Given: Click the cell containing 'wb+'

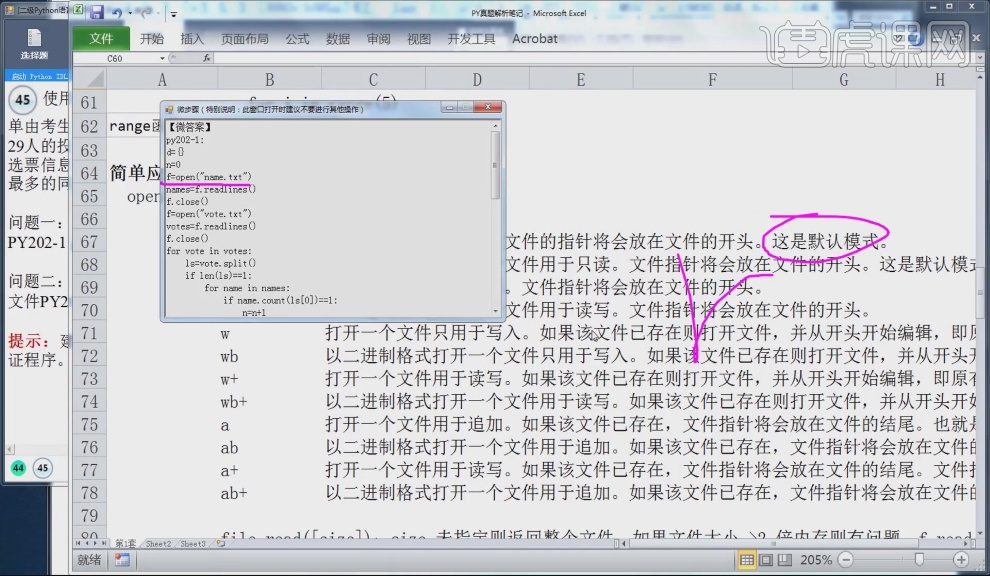Looking at the screenshot, I should pyautogui.click(x=270, y=402).
